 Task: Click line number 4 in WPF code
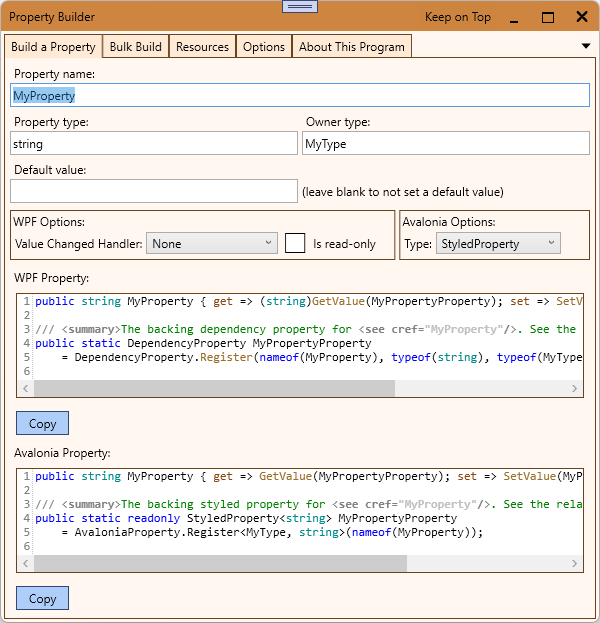coord(26,343)
